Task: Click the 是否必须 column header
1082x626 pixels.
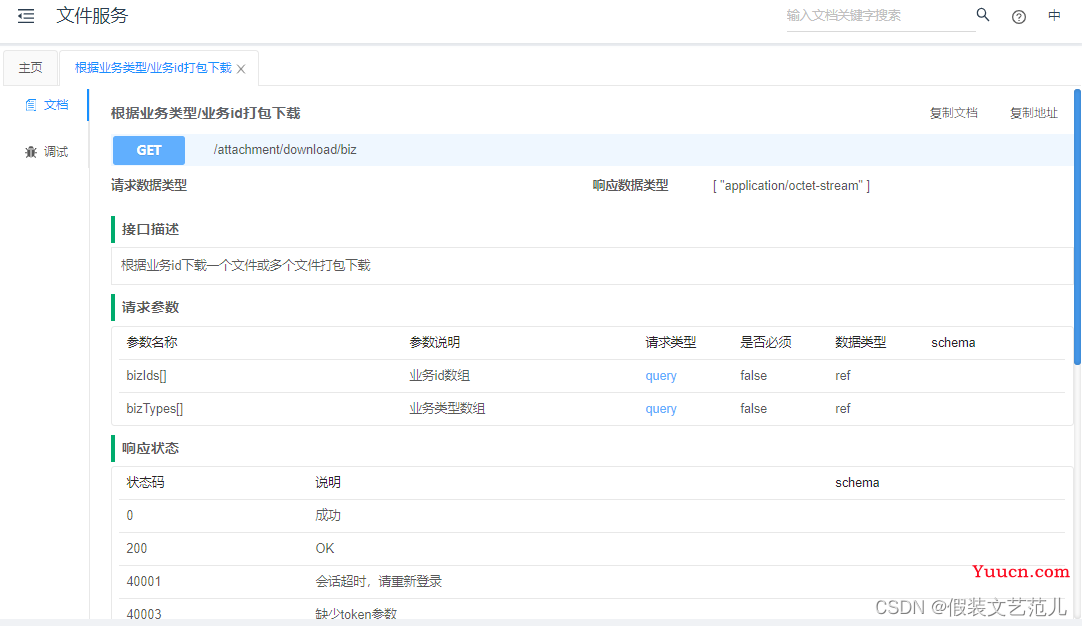Action: (x=766, y=342)
